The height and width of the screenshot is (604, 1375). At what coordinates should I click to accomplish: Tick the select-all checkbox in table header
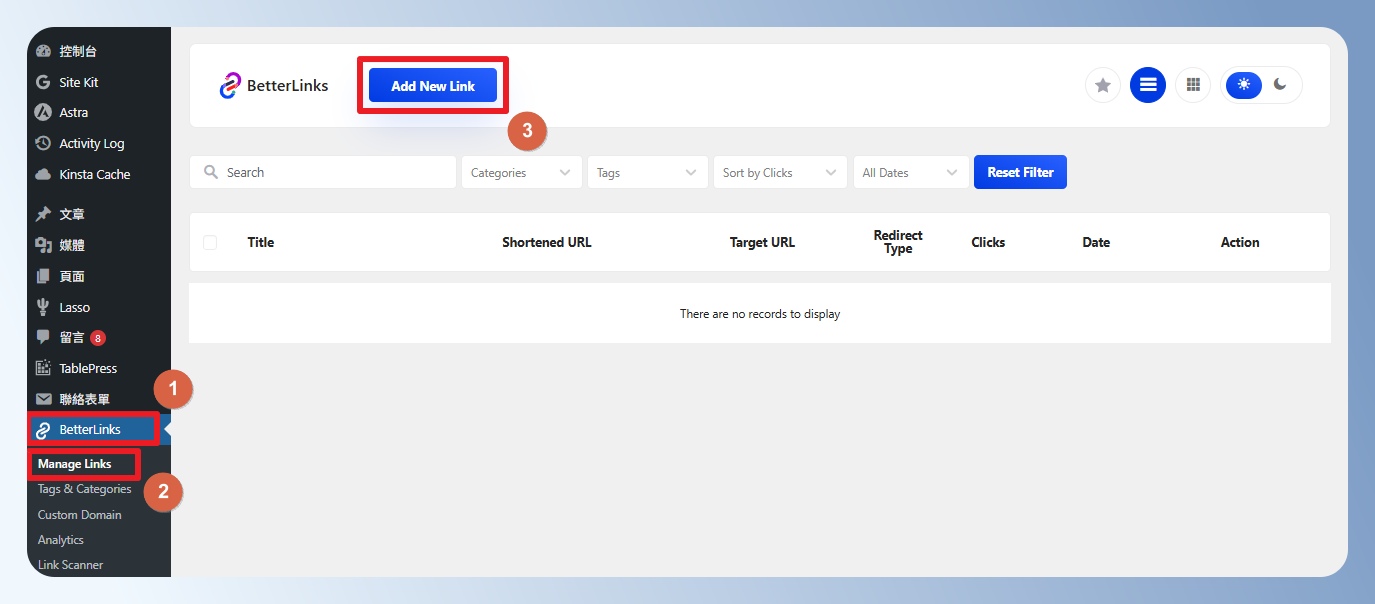(x=210, y=242)
